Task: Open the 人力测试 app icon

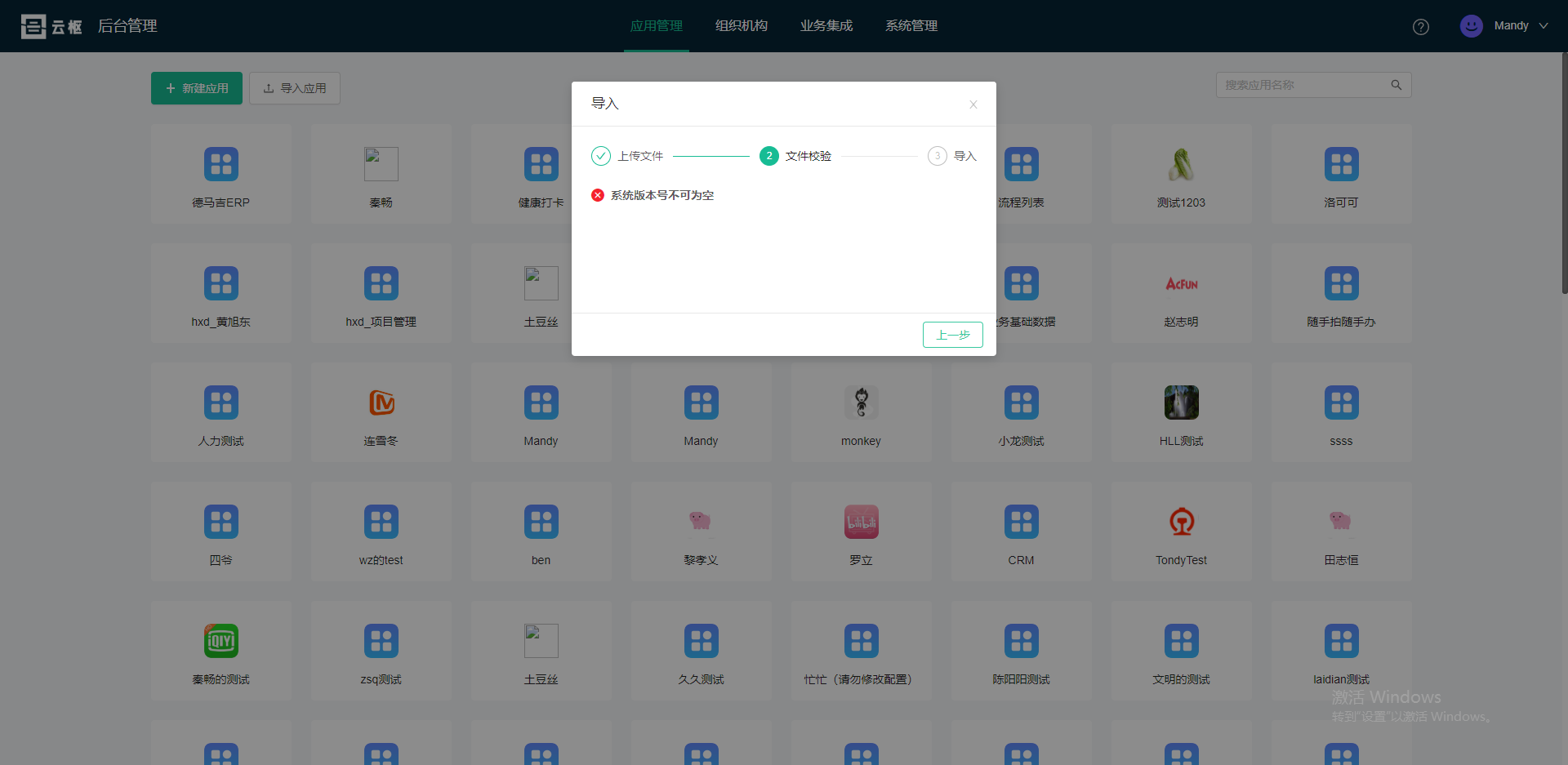Action: coord(221,403)
